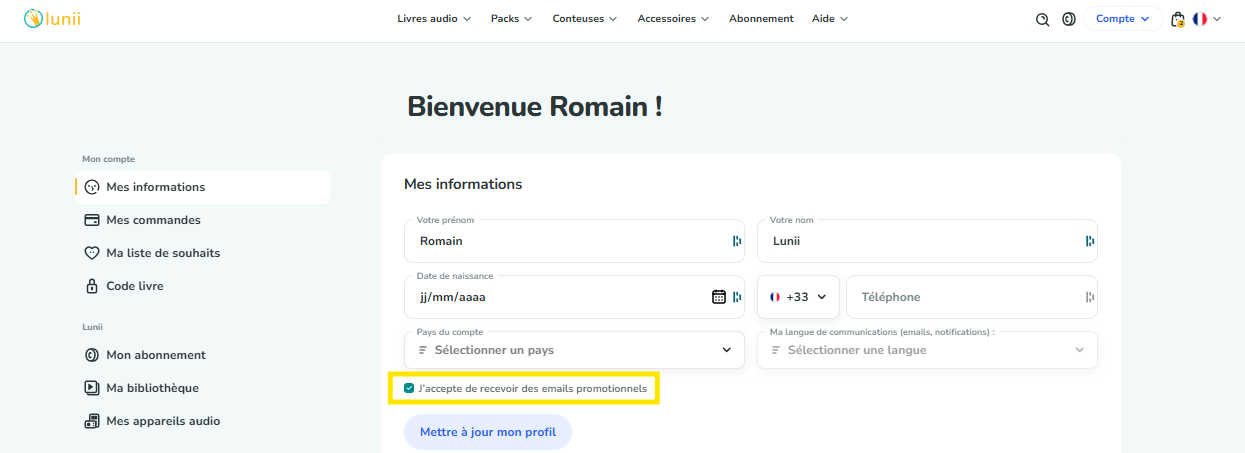Expand the Conteuses menu
The width and height of the screenshot is (1245, 453).
click(585, 19)
